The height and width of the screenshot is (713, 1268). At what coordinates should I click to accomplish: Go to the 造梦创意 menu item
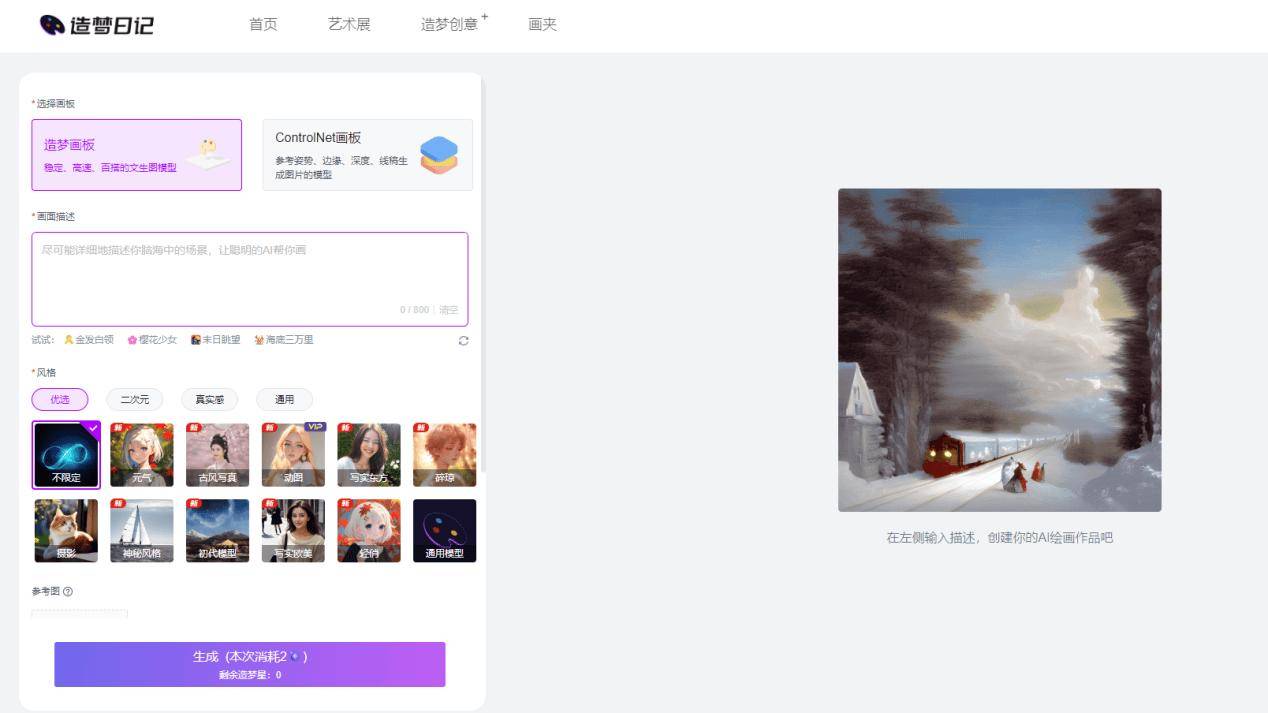tap(450, 25)
